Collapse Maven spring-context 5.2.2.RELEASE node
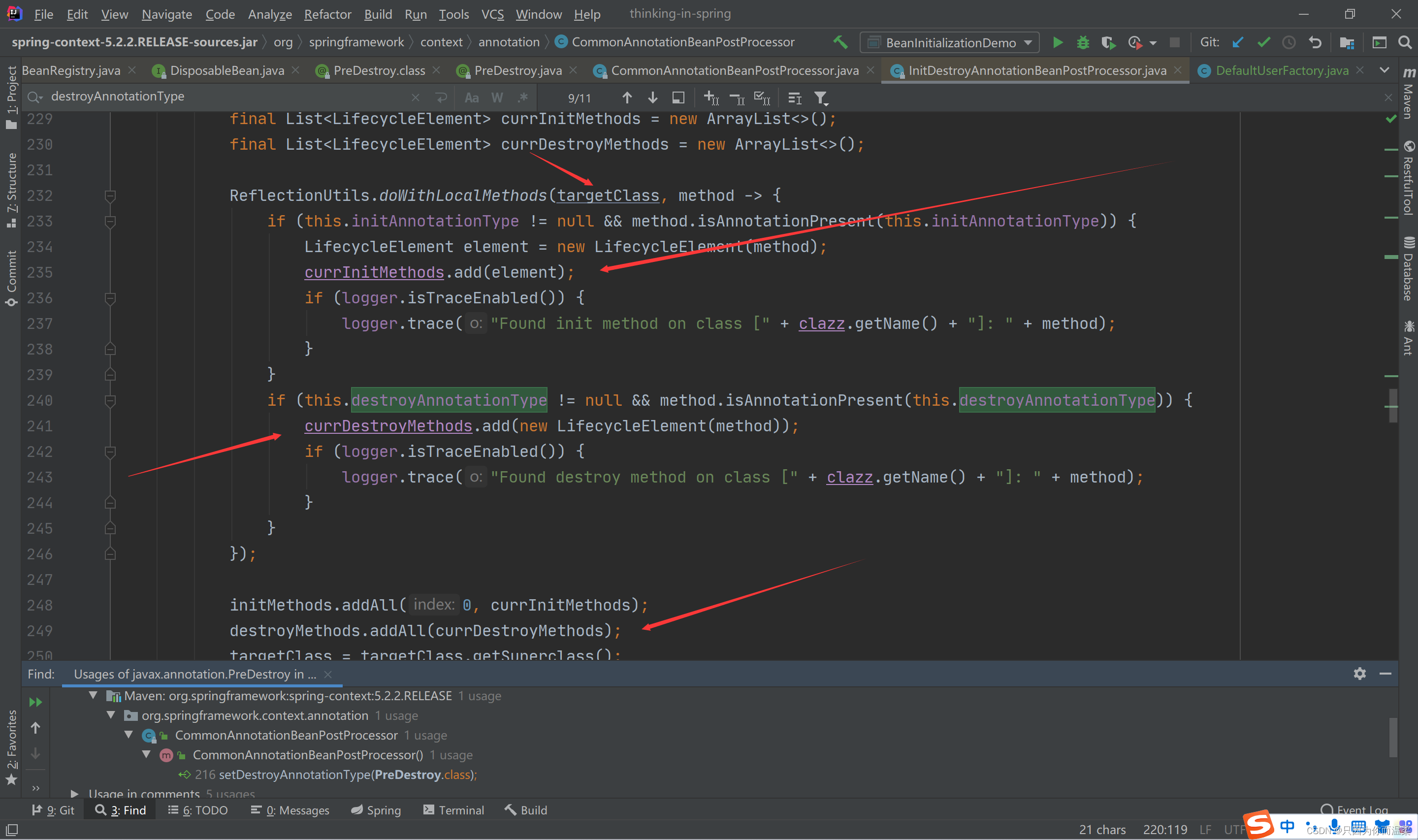 click(93, 695)
